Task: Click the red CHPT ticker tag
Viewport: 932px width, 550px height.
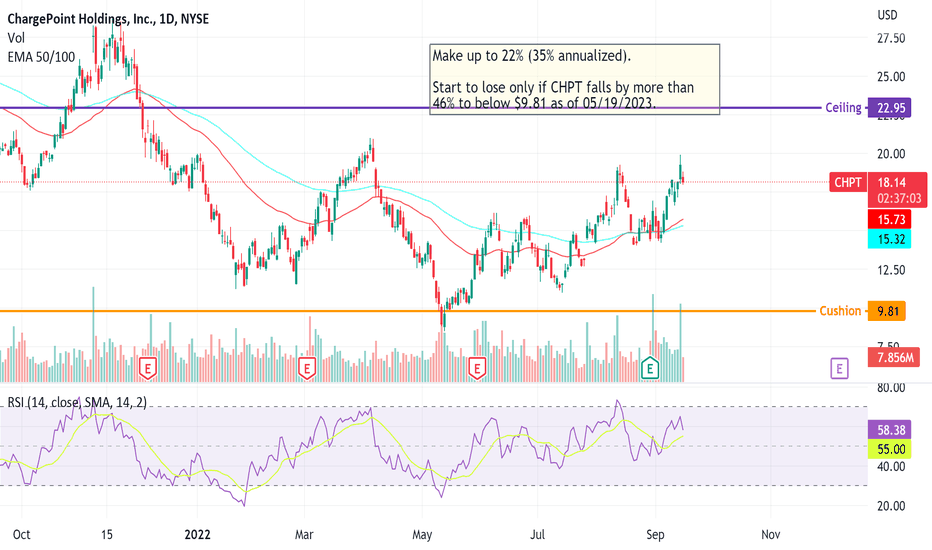Action: click(848, 183)
